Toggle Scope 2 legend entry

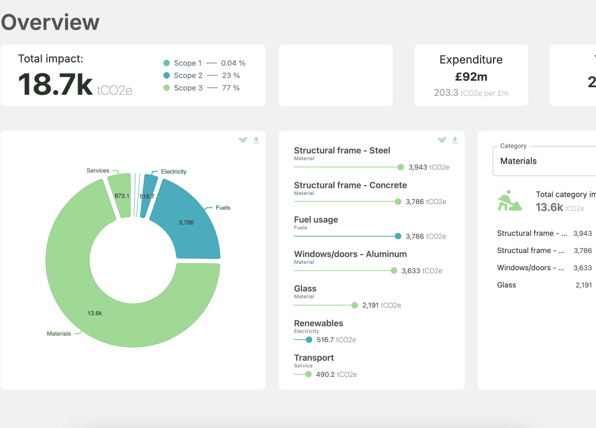click(201, 75)
